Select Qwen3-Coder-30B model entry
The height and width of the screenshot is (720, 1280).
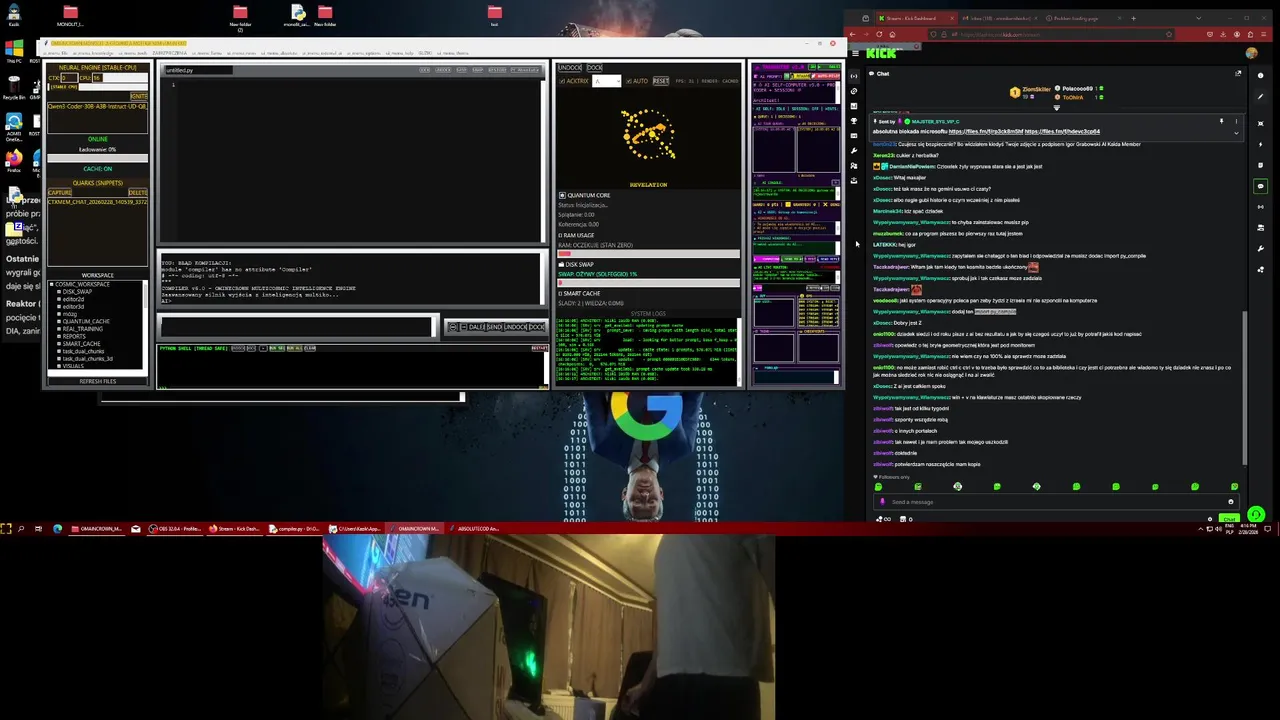pos(97,107)
